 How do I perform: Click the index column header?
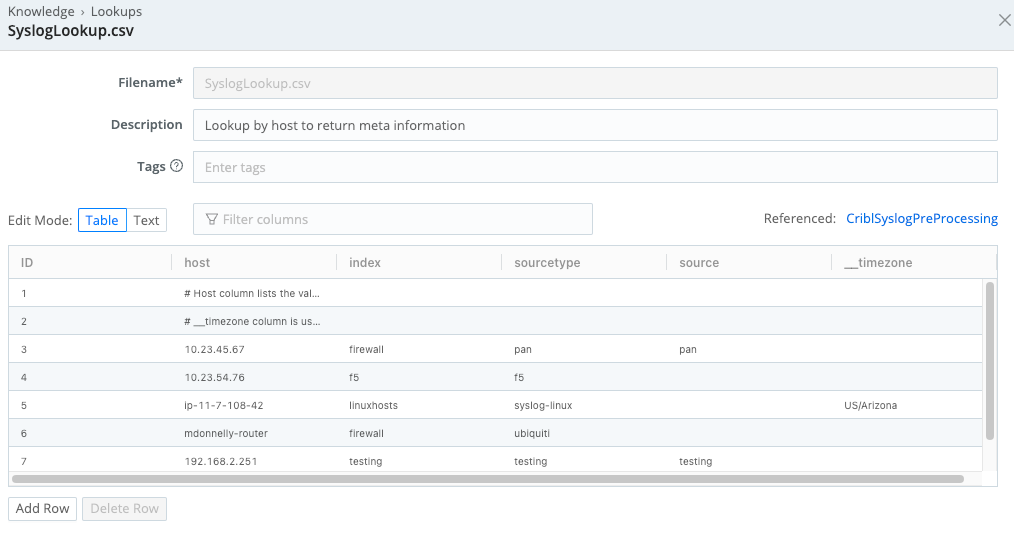[x=365, y=263]
